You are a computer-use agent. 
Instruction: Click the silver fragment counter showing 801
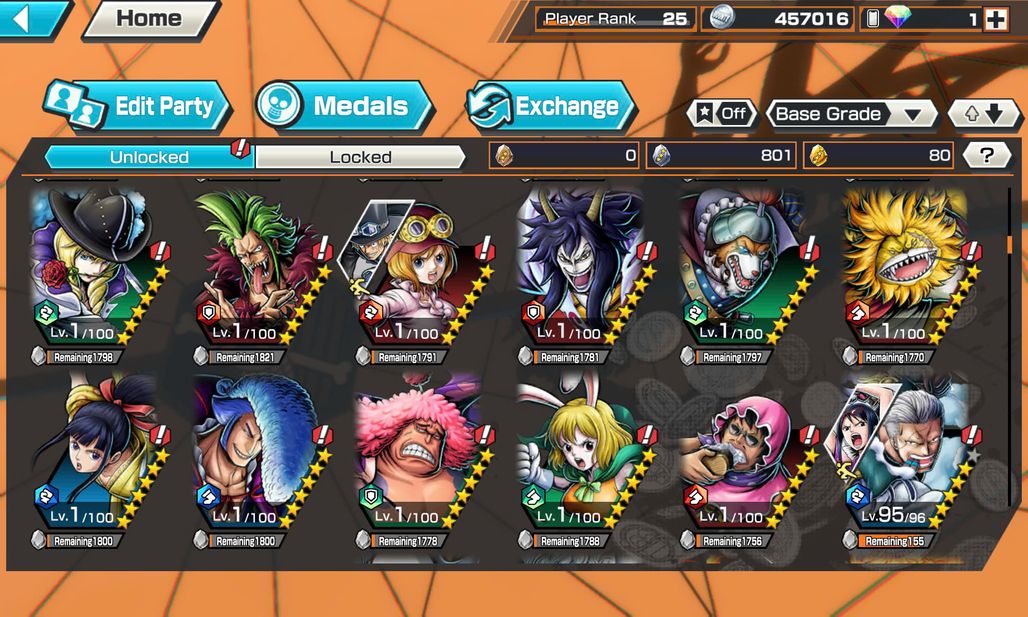[721, 155]
